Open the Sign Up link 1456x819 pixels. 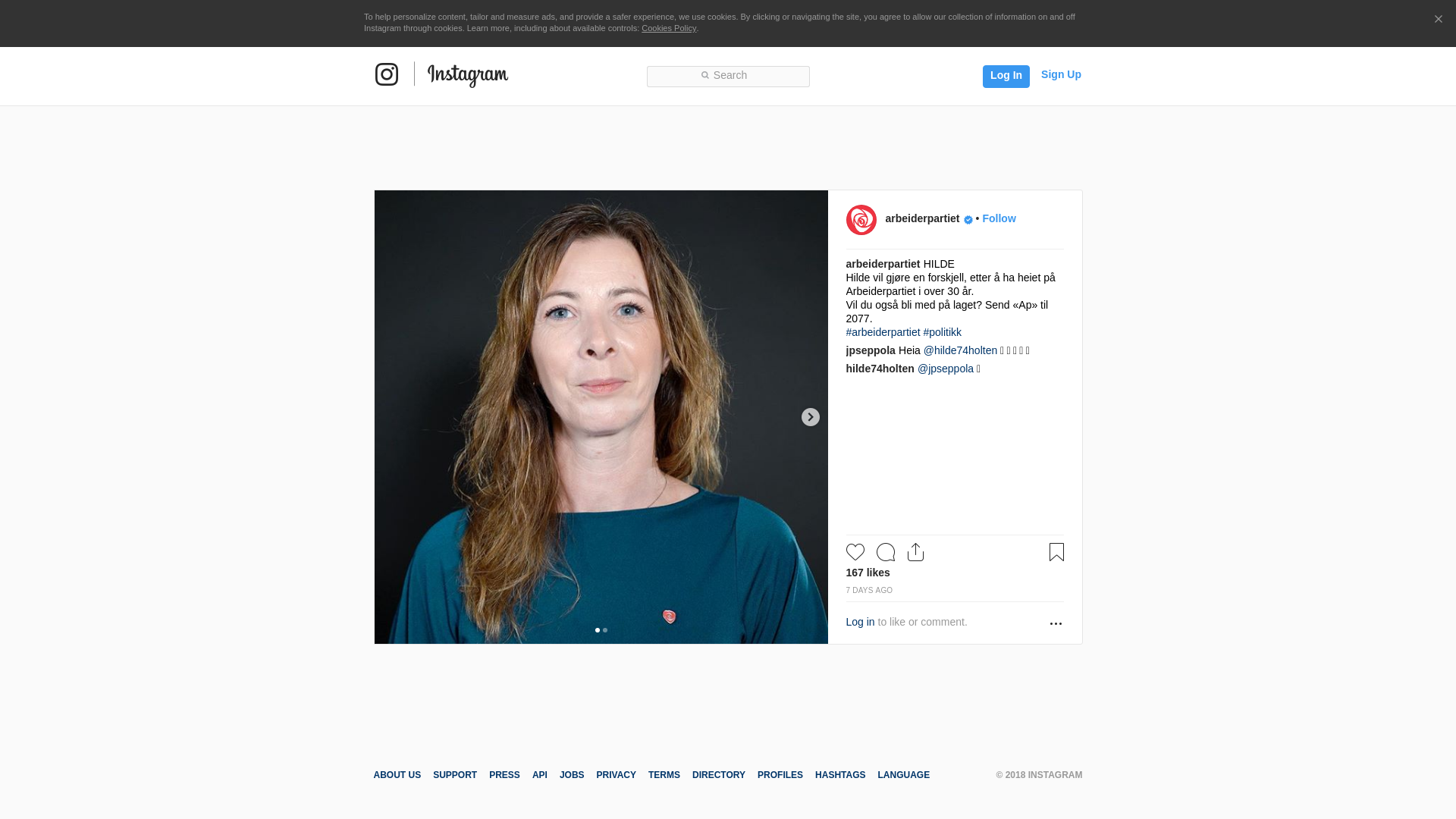coord(1060,74)
